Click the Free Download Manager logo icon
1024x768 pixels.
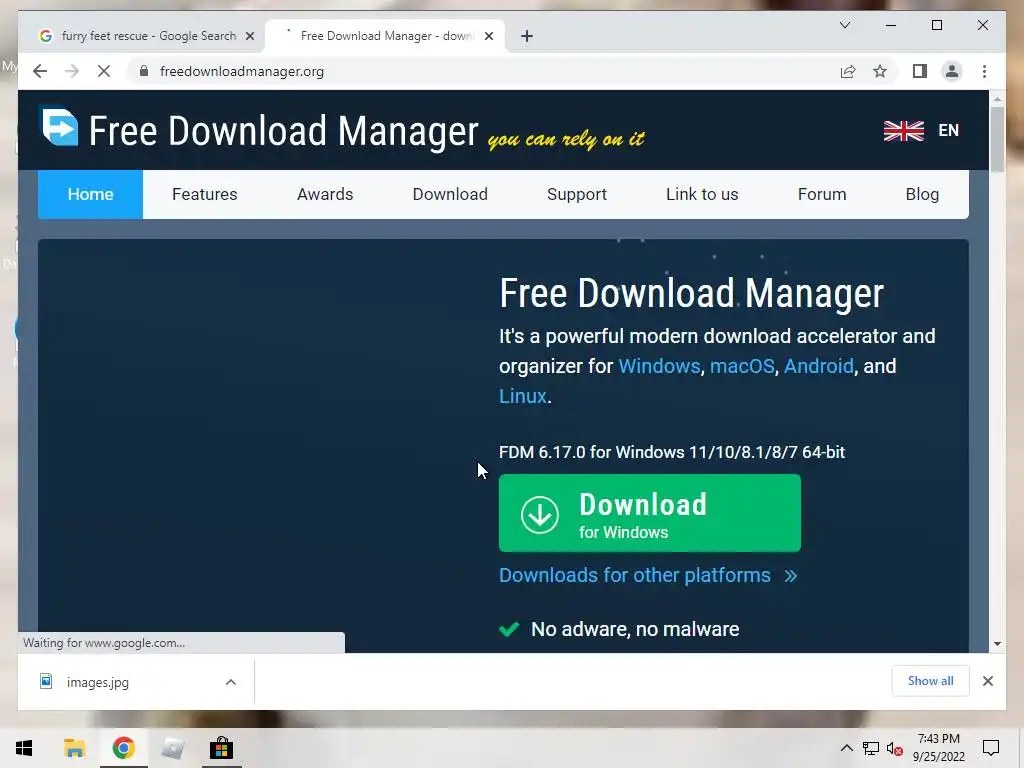coord(59,127)
